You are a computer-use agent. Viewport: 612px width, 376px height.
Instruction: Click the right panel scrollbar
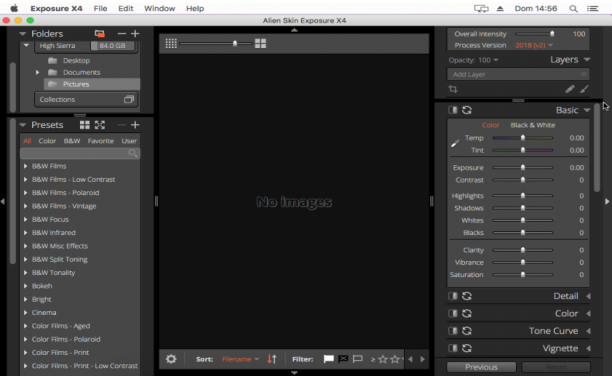point(596,148)
